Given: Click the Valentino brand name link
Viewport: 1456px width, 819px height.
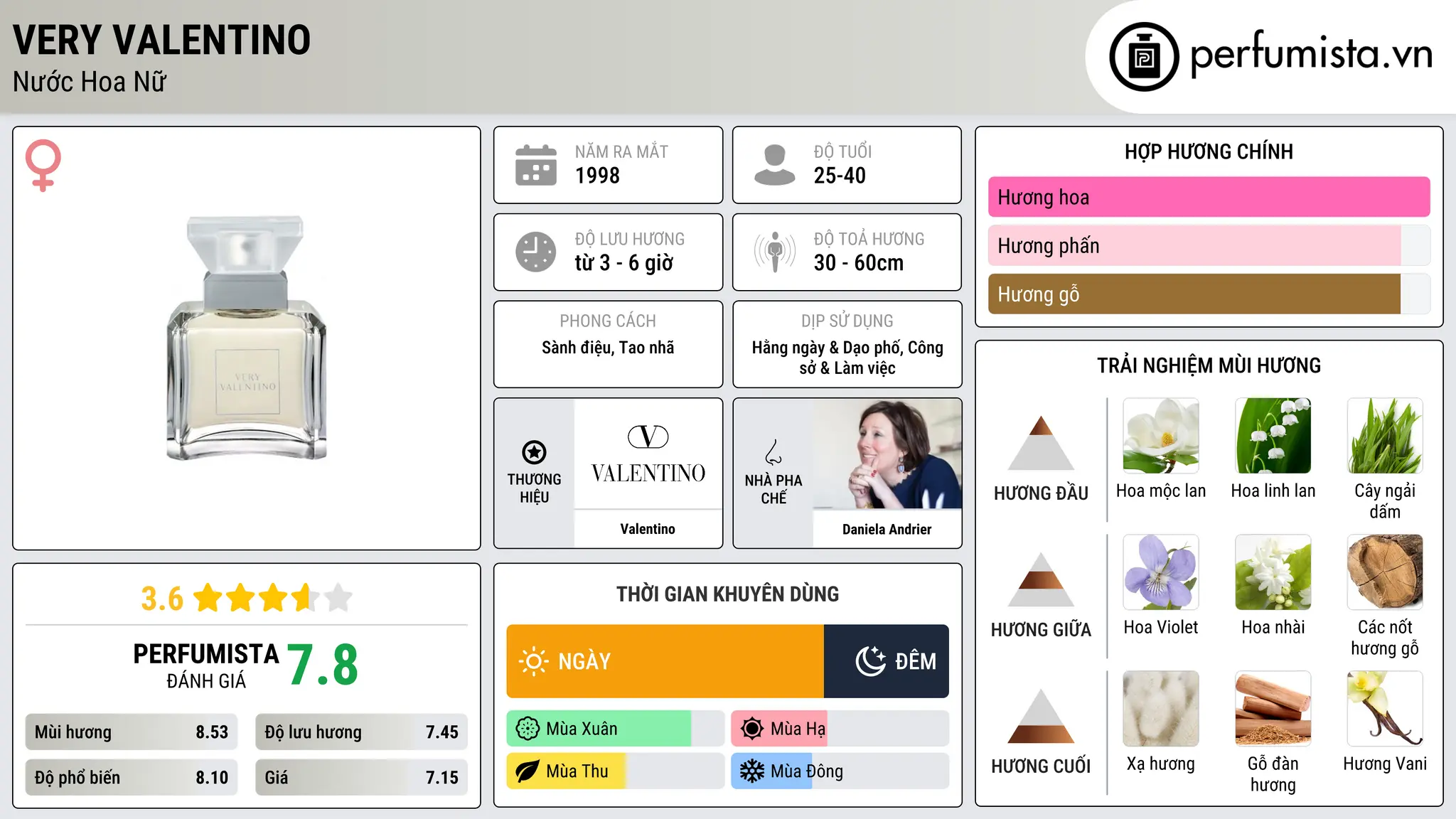Looking at the screenshot, I should click(x=648, y=529).
